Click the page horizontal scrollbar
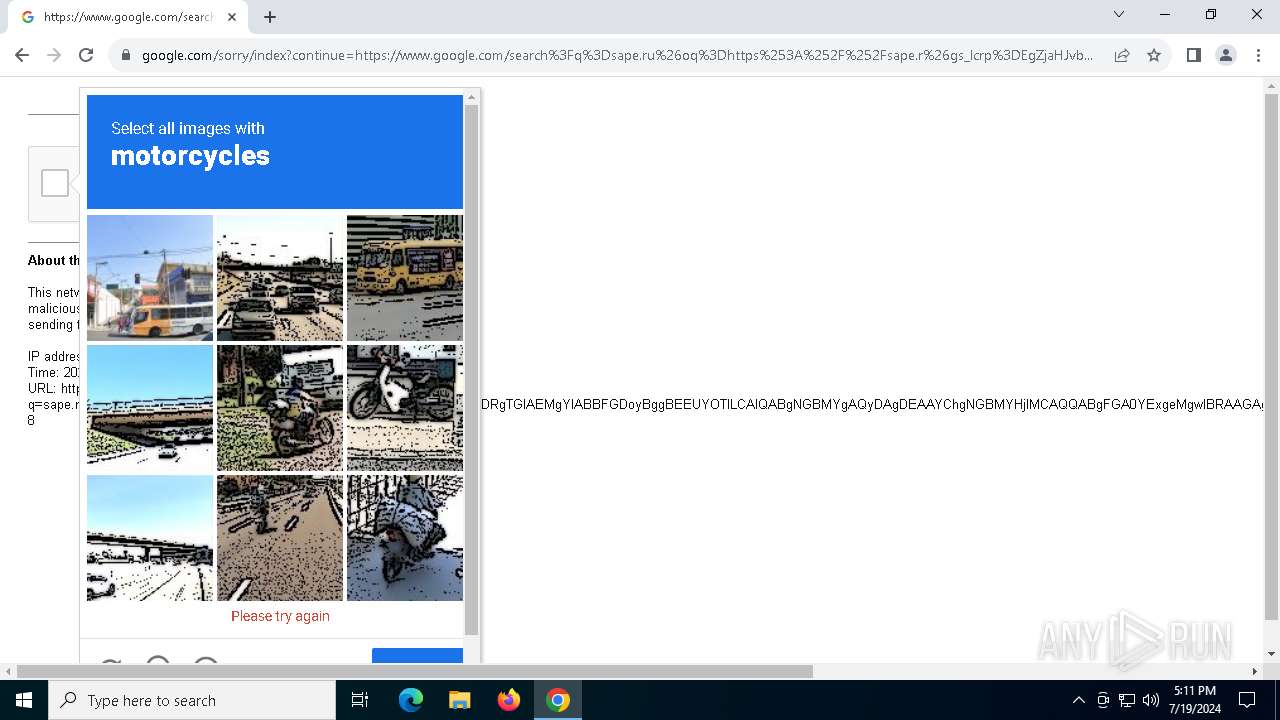The image size is (1280, 720). point(415,671)
